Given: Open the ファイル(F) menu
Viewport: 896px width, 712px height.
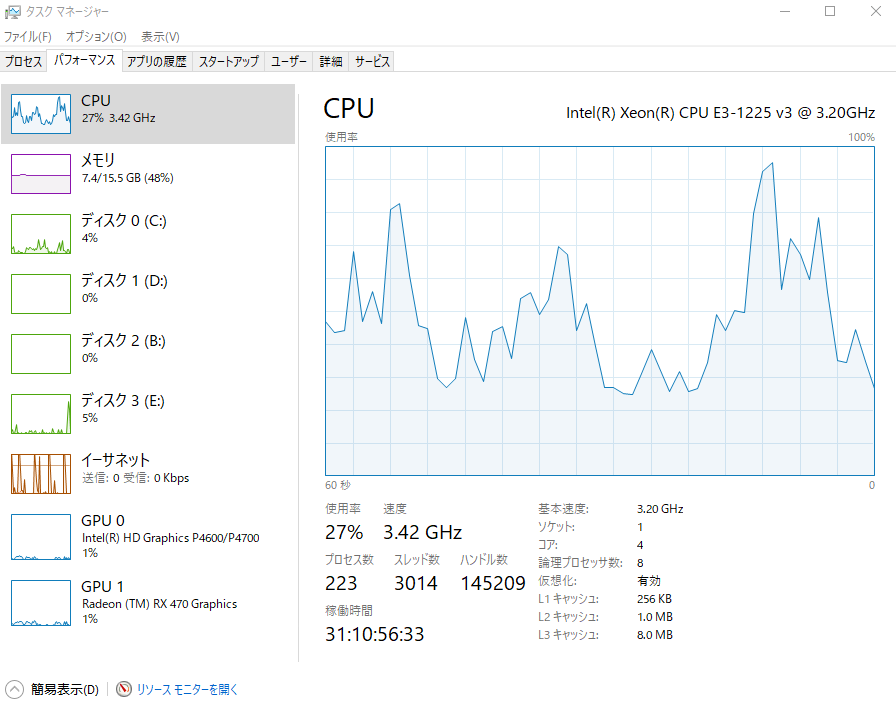Looking at the screenshot, I should (x=27, y=37).
